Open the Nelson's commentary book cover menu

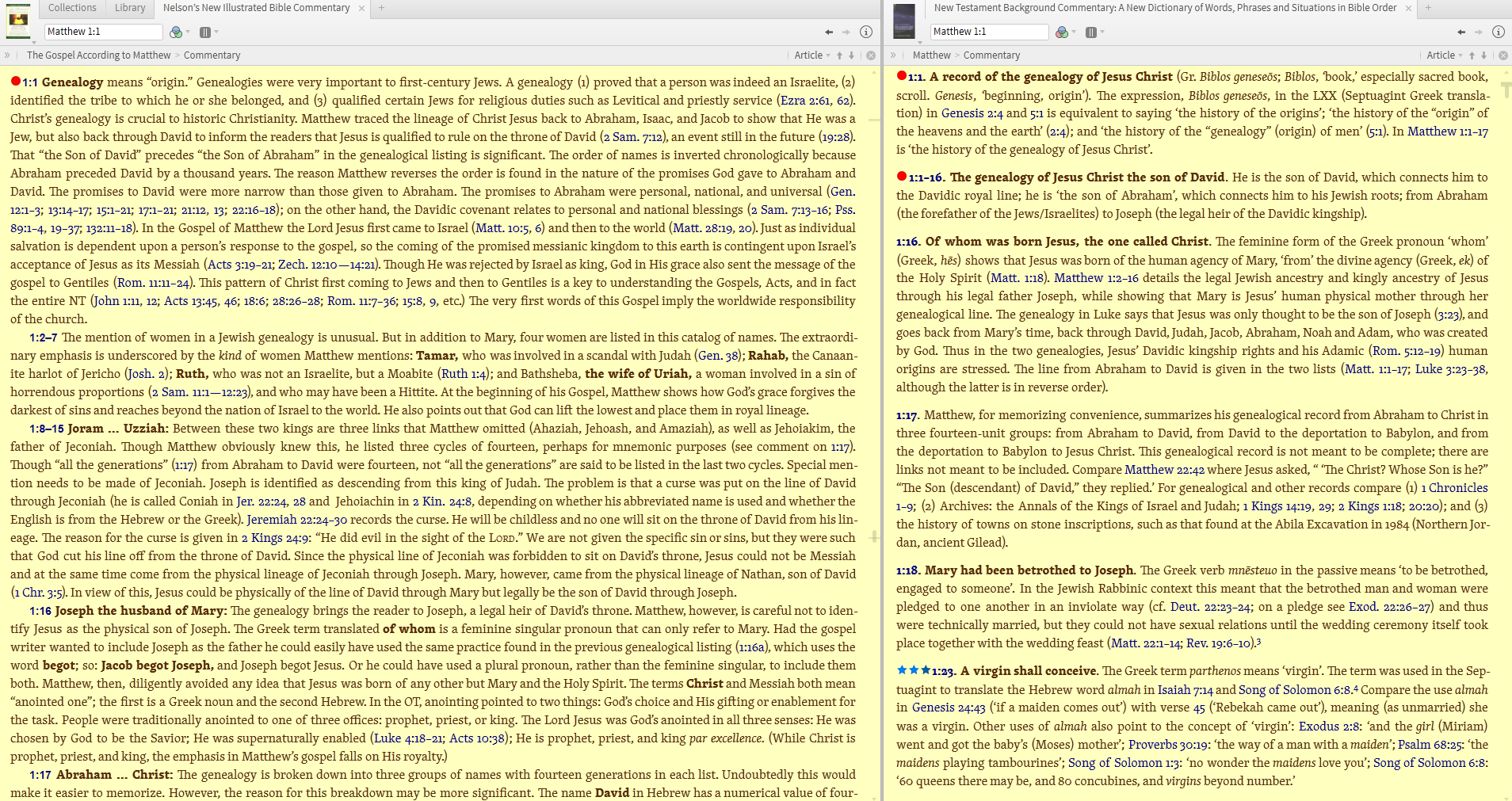[18, 22]
